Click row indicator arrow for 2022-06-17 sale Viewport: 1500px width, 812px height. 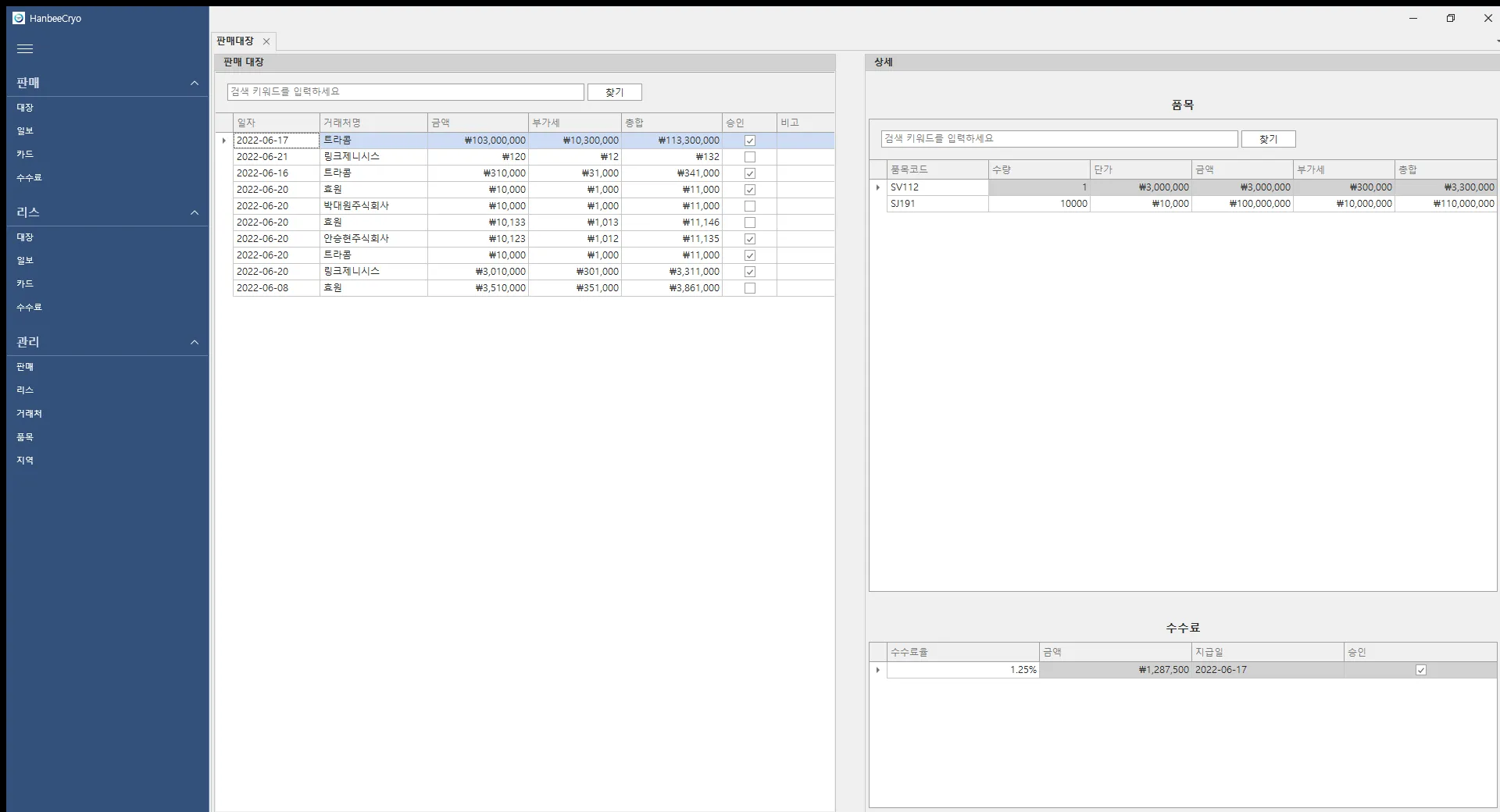tap(224, 141)
